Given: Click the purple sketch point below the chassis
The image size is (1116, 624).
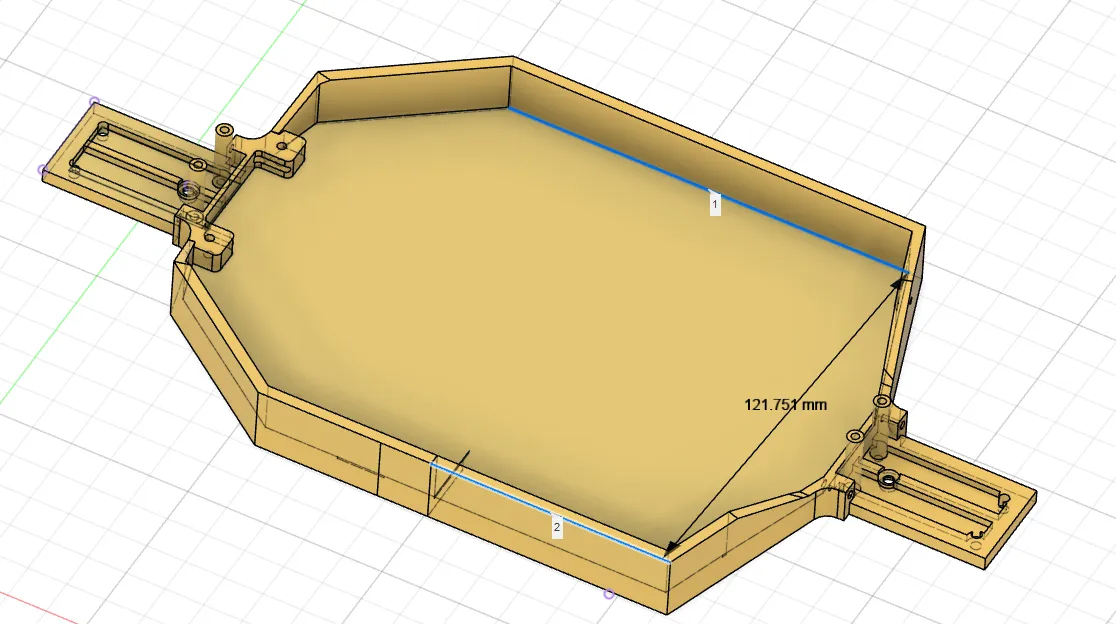Looking at the screenshot, I should [x=609, y=593].
